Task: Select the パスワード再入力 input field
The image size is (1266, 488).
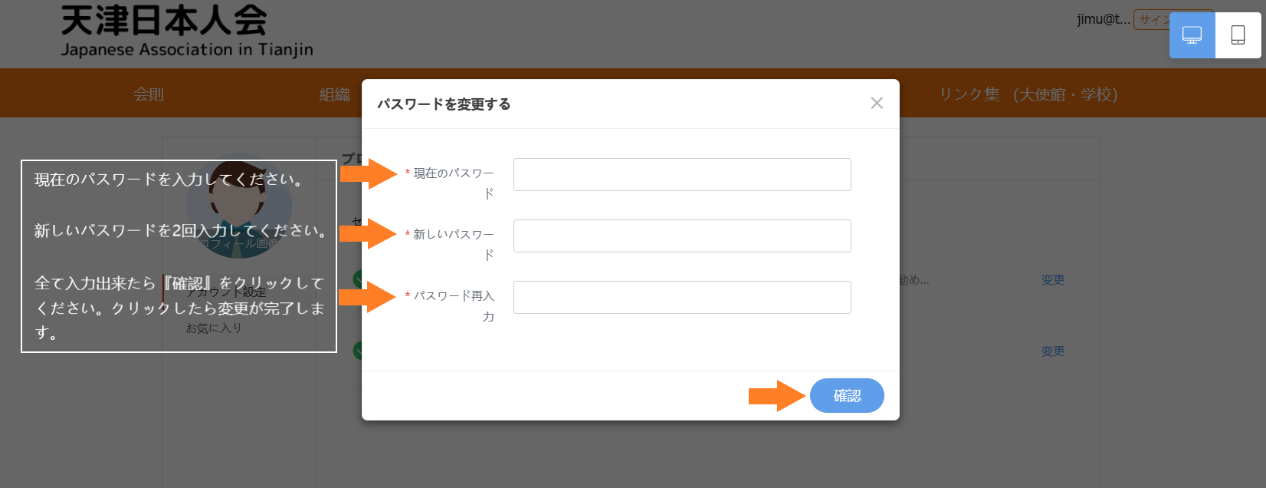Action: 682,297
